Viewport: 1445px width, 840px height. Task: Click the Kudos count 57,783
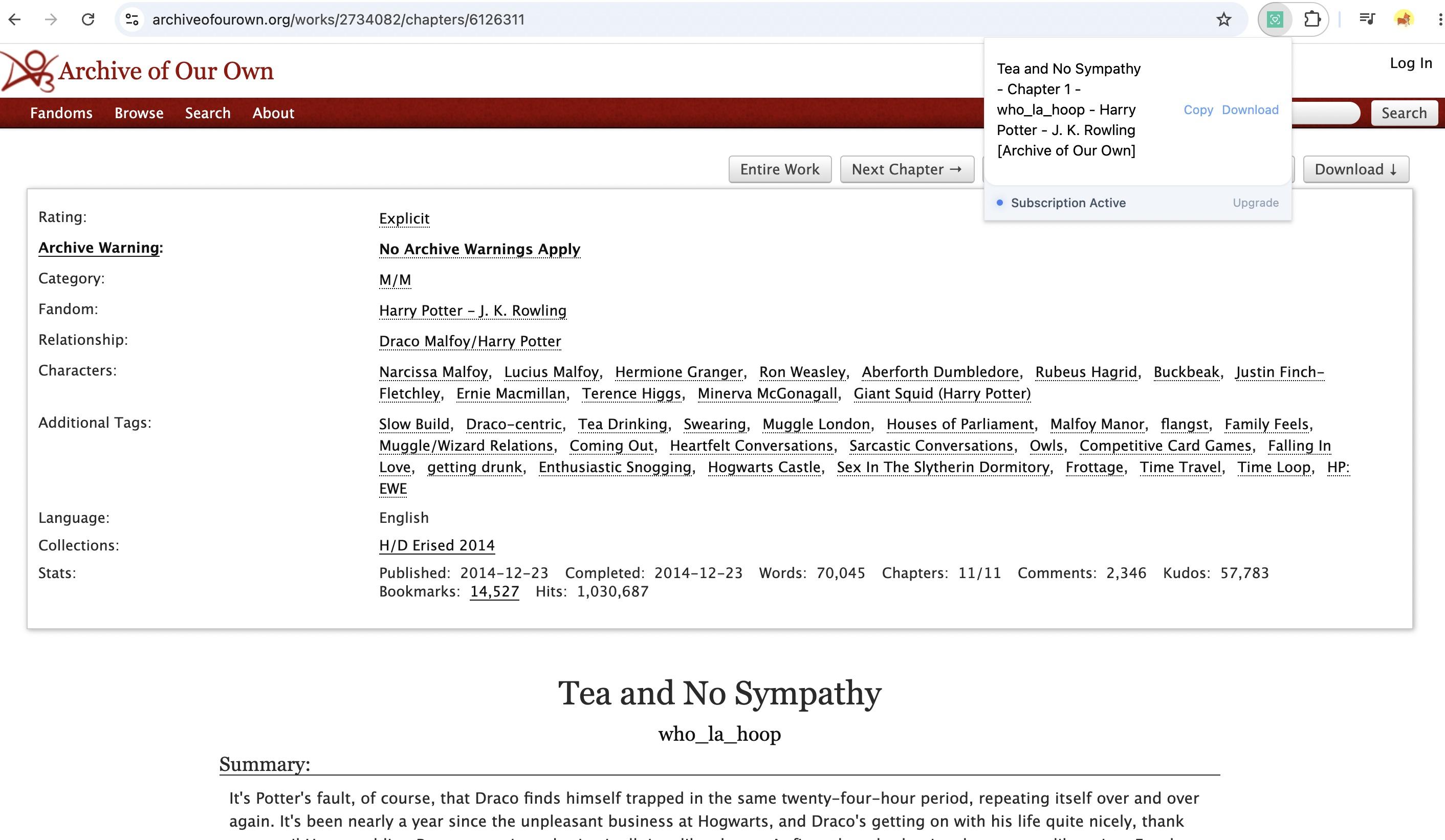click(1244, 573)
